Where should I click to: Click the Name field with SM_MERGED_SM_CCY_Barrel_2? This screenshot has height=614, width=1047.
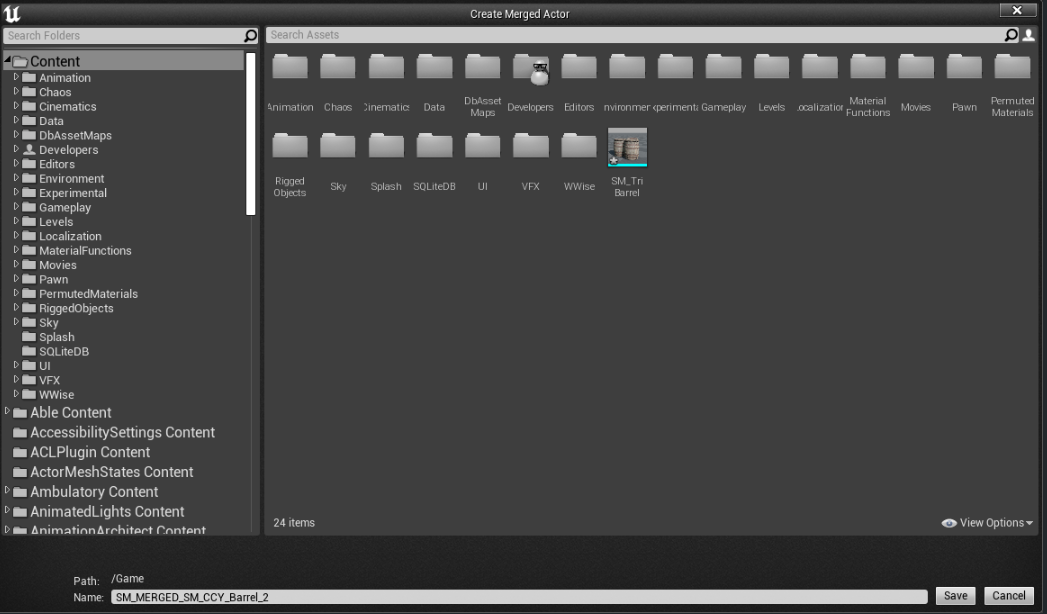[x=519, y=597]
